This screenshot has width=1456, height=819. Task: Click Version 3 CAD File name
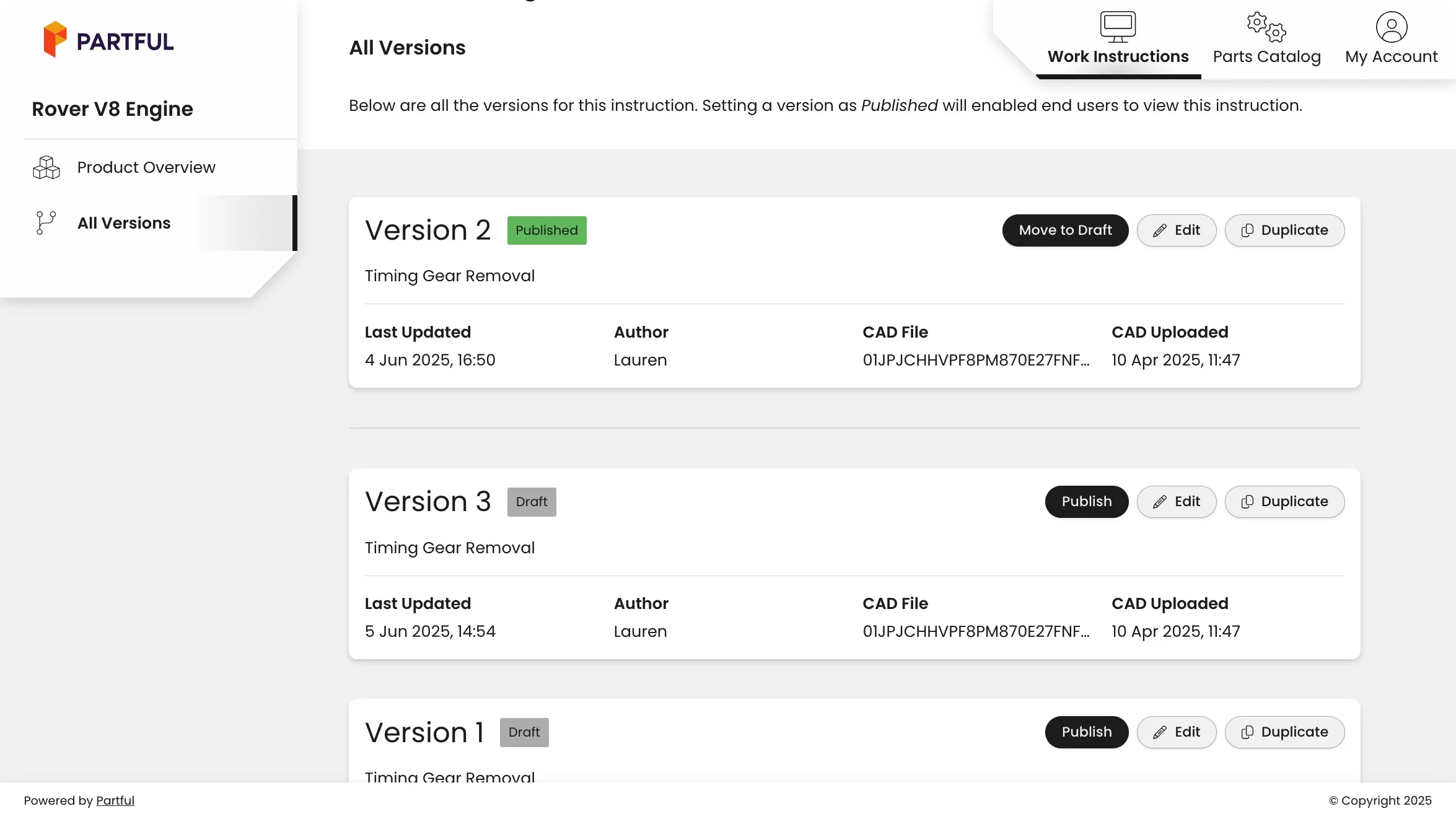(x=976, y=631)
